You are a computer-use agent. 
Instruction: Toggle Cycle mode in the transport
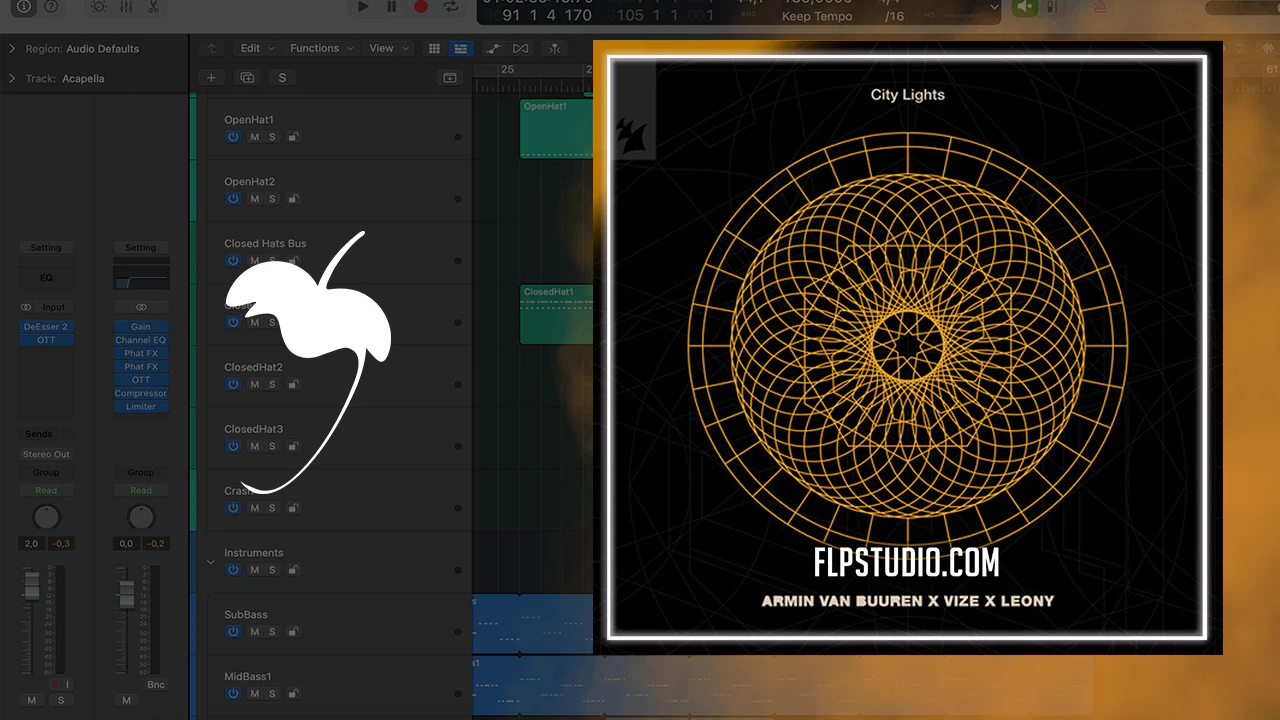pyautogui.click(x=451, y=7)
